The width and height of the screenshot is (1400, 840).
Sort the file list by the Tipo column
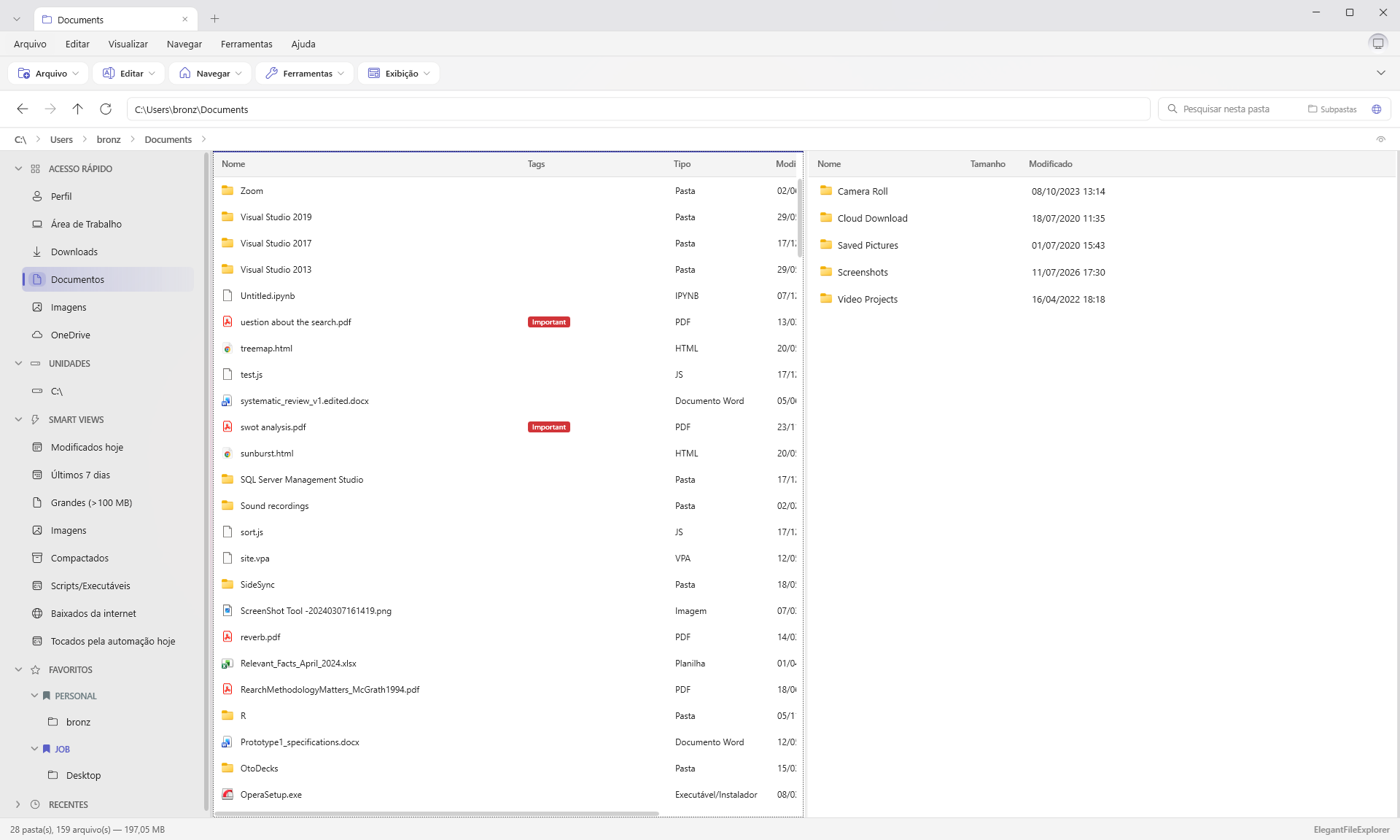coord(682,164)
